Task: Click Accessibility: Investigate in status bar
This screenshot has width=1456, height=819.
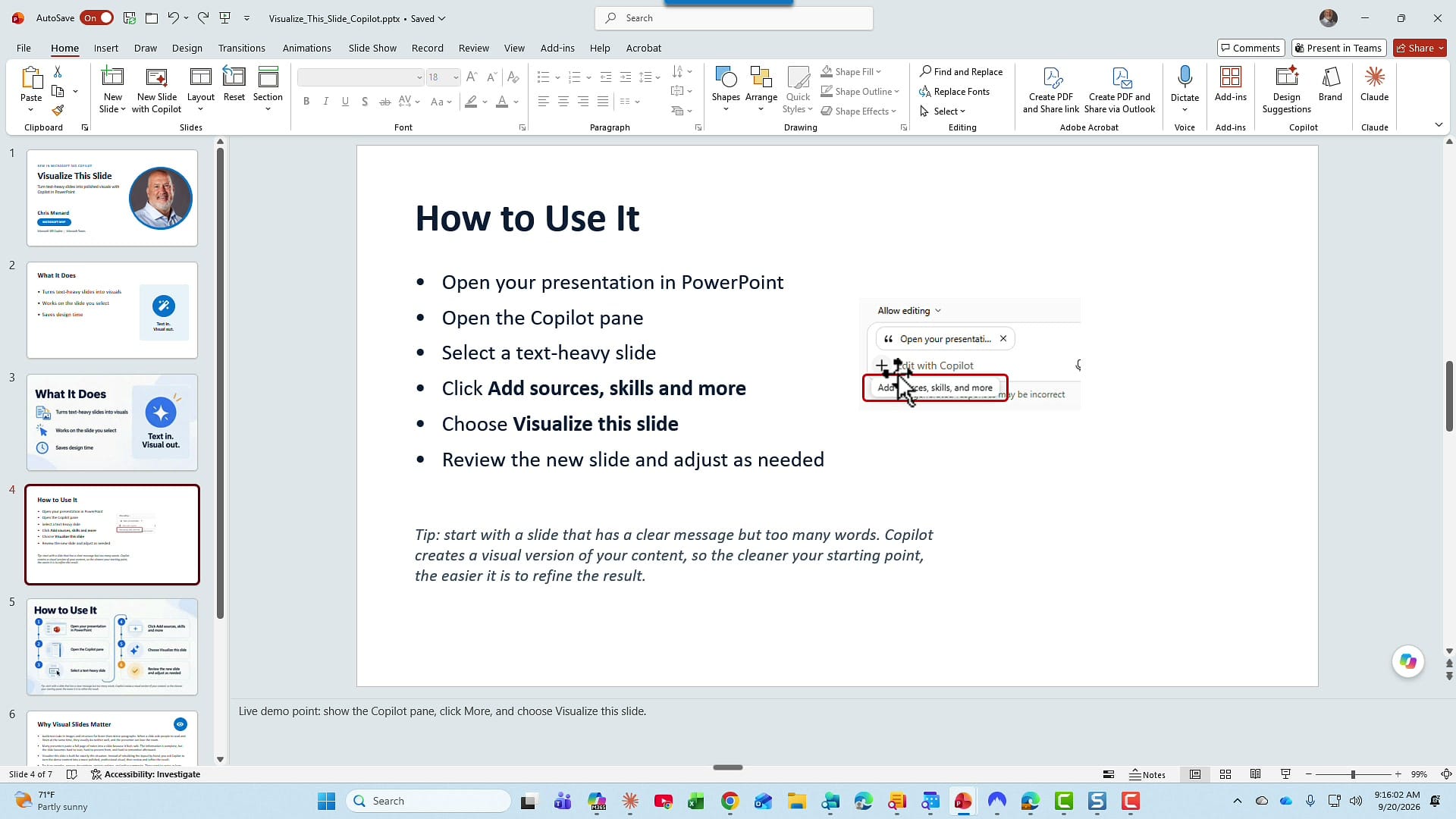Action: tap(146, 774)
